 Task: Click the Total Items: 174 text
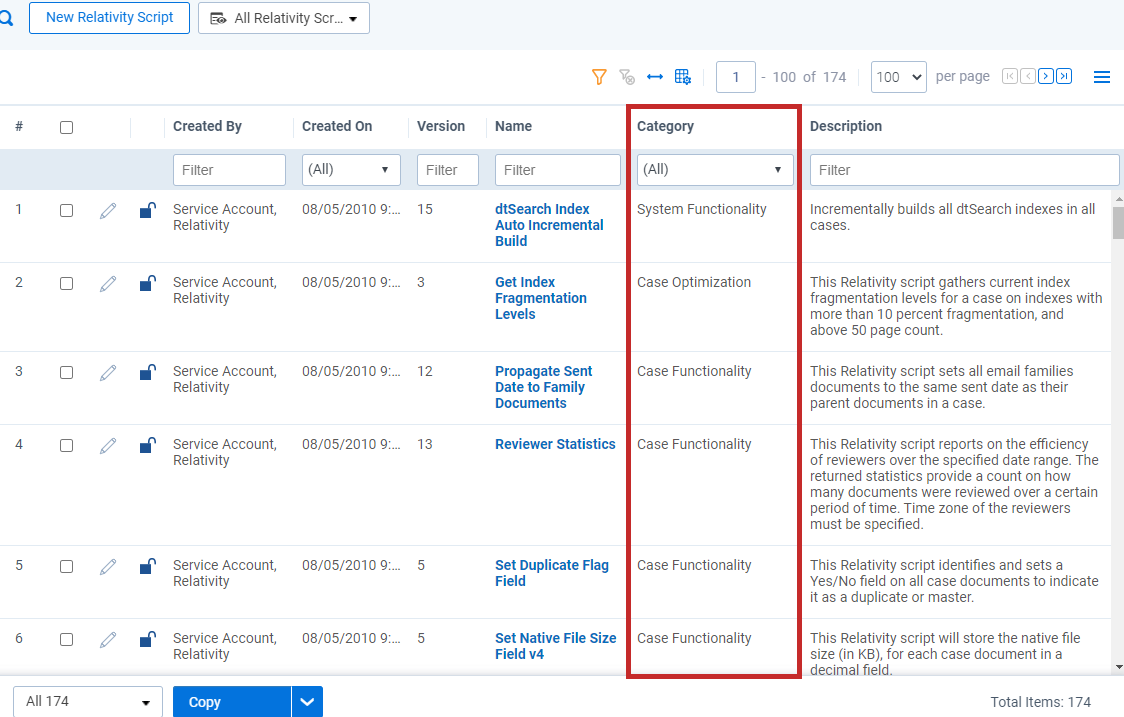(1041, 702)
